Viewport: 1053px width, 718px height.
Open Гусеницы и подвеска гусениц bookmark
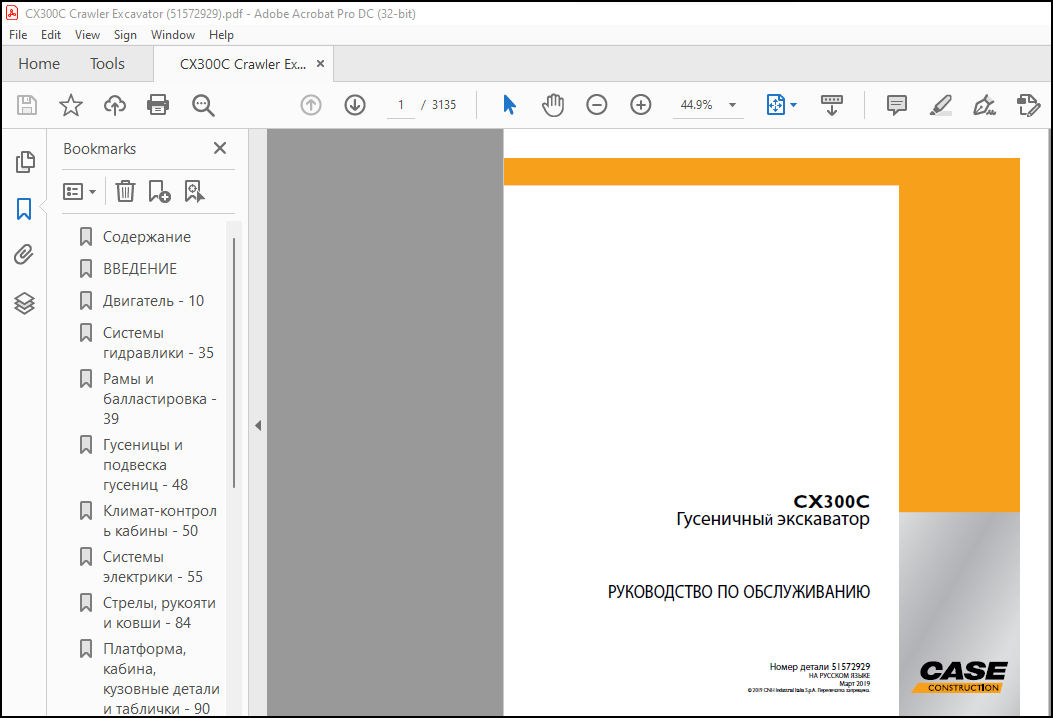146,465
